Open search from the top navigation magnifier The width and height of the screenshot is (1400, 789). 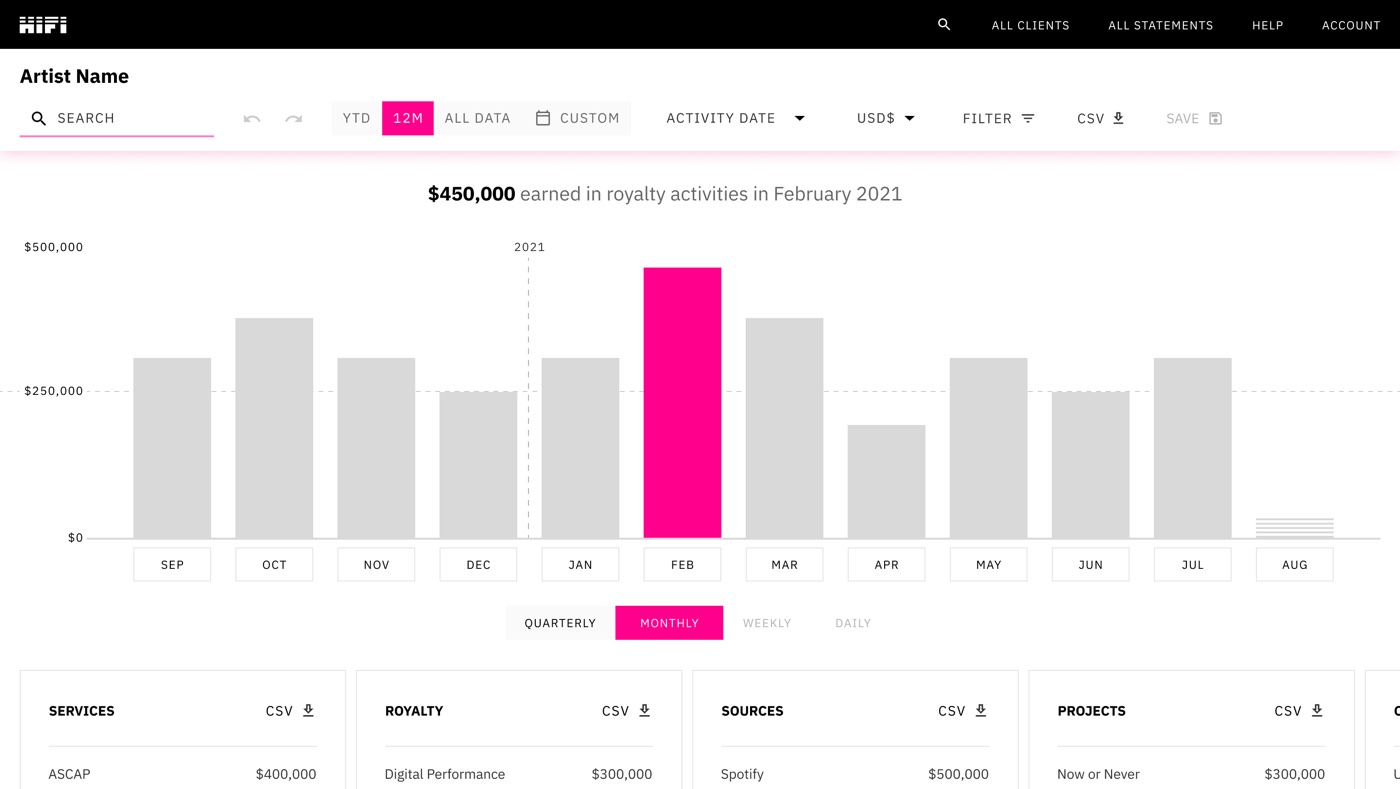[944, 24]
